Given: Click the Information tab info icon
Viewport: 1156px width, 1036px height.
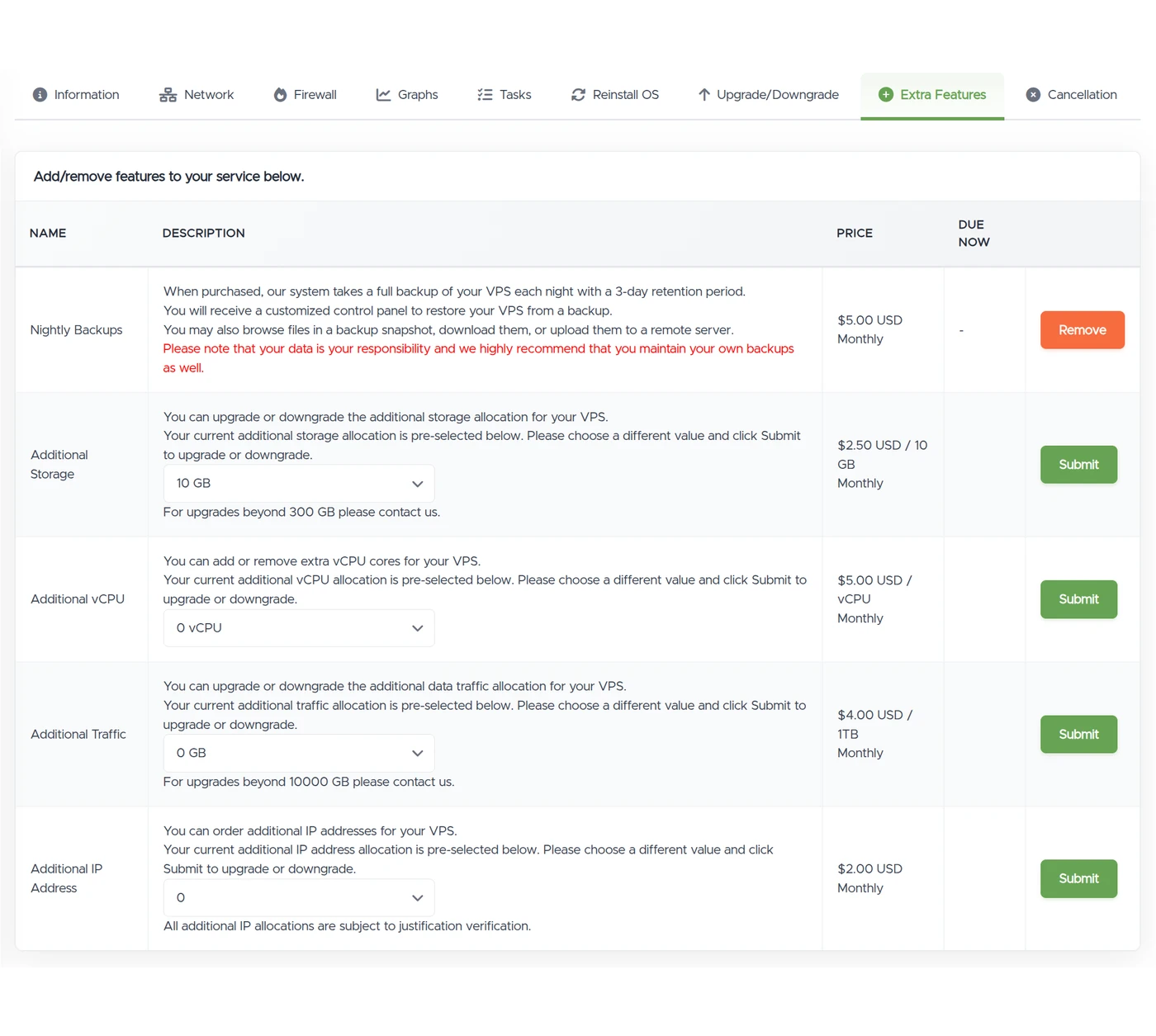Looking at the screenshot, I should [x=40, y=95].
